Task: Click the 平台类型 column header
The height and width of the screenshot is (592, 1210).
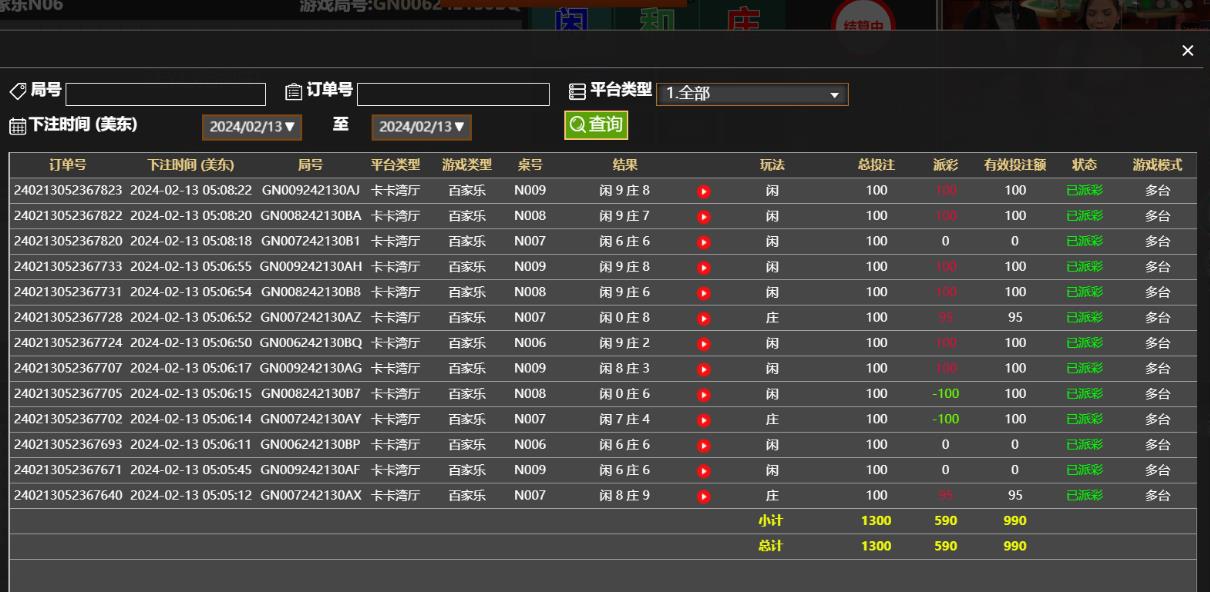Action: tap(396, 165)
